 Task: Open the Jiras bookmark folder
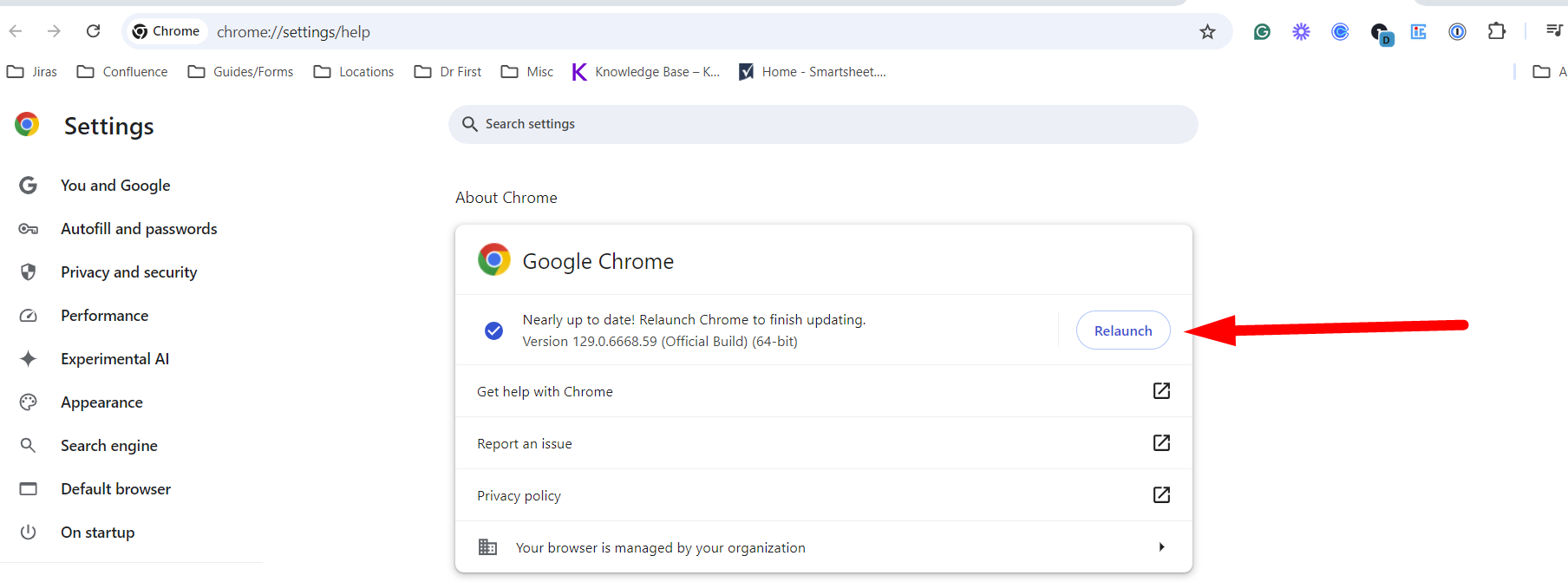coord(32,72)
